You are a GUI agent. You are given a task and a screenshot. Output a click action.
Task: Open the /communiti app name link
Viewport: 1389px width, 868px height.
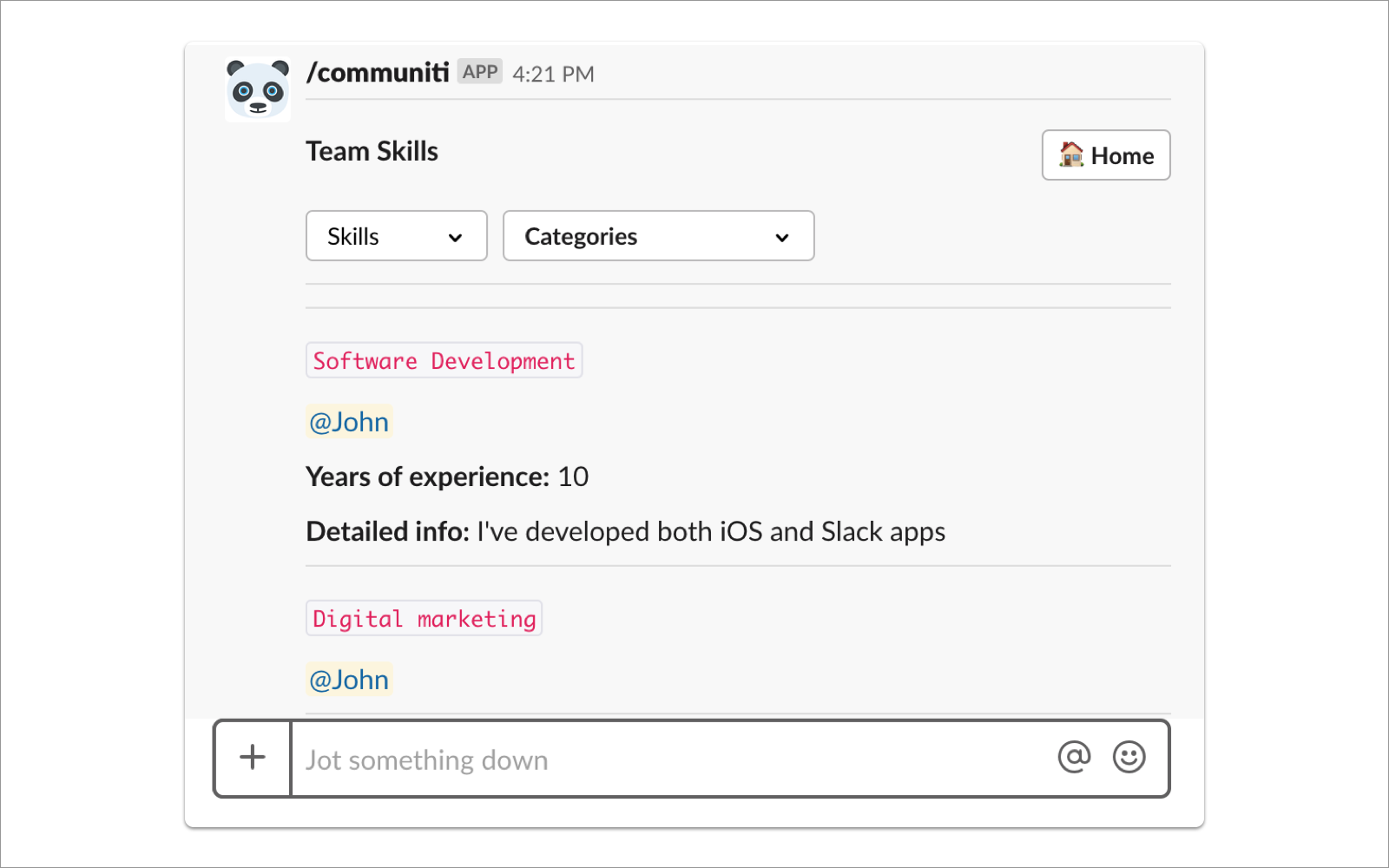378,73
